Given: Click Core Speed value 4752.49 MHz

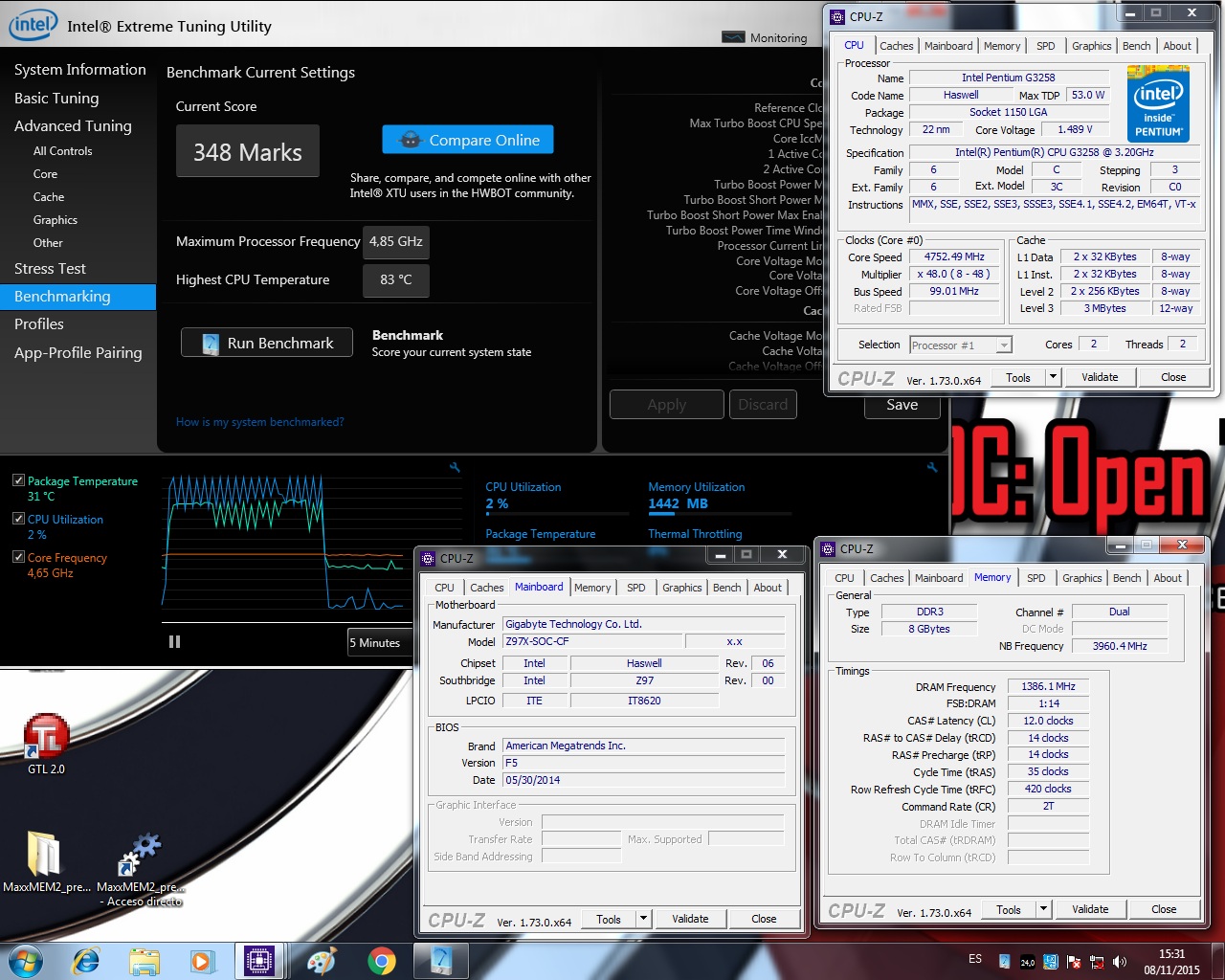Looking at the screenshot, I should point(954,257).
